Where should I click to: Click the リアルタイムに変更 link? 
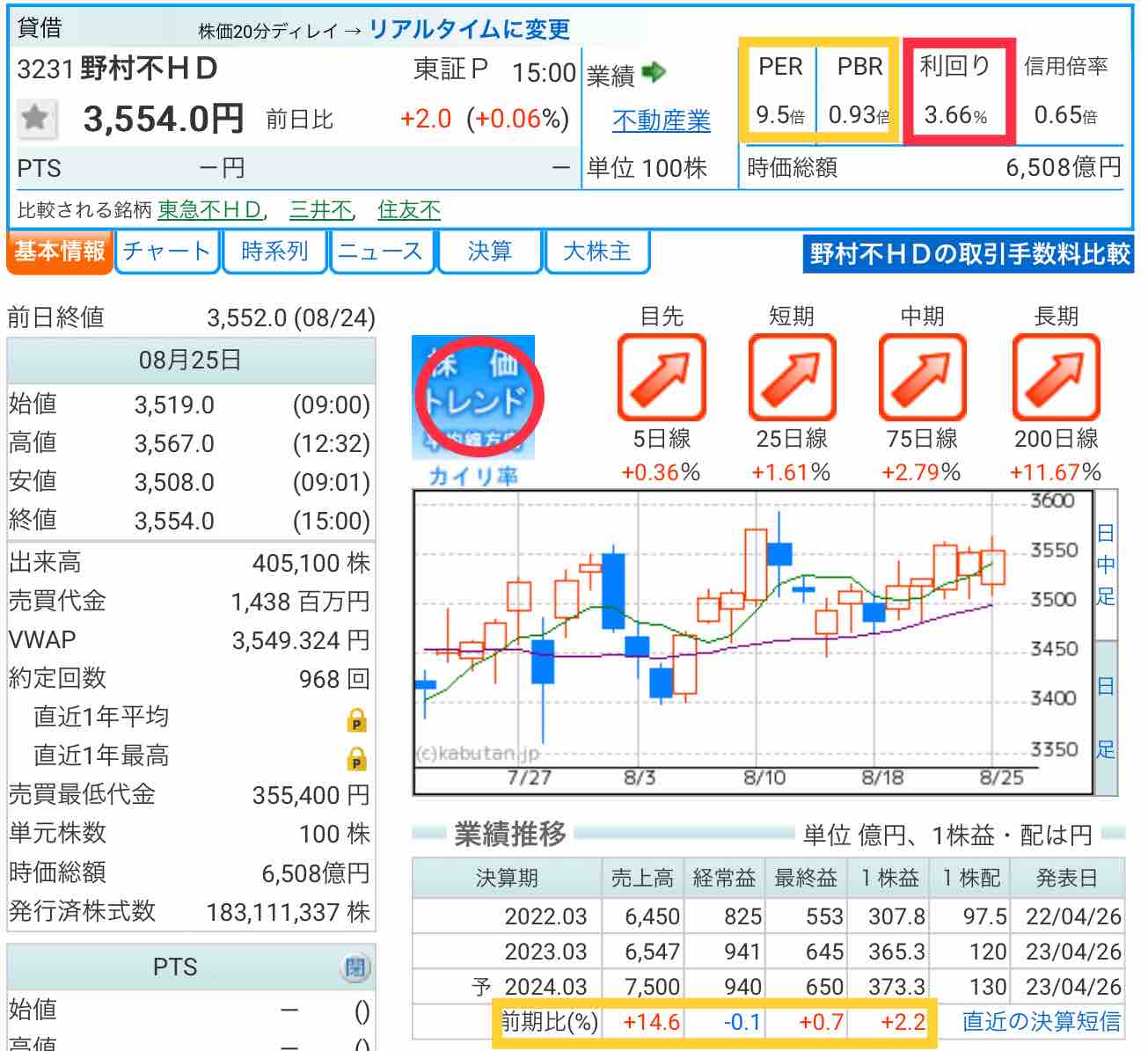coord(470,29)
